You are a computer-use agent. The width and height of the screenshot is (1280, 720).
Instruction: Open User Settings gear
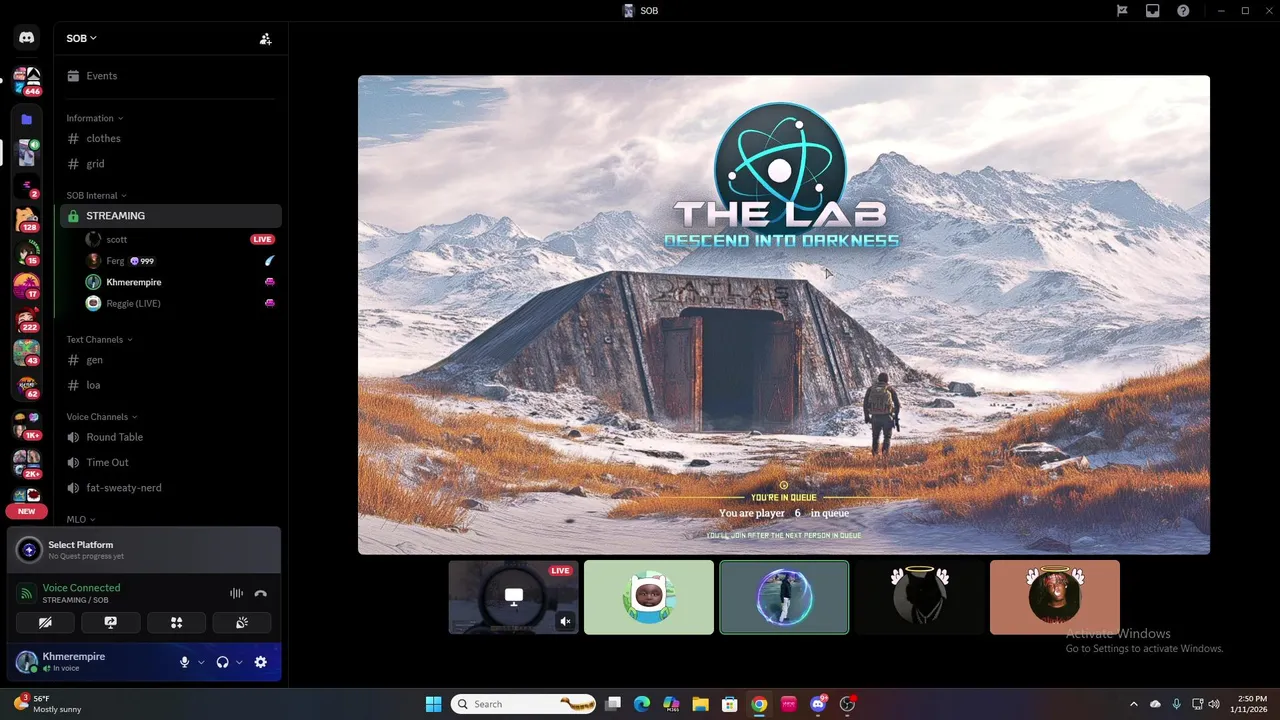click(261, 662)
